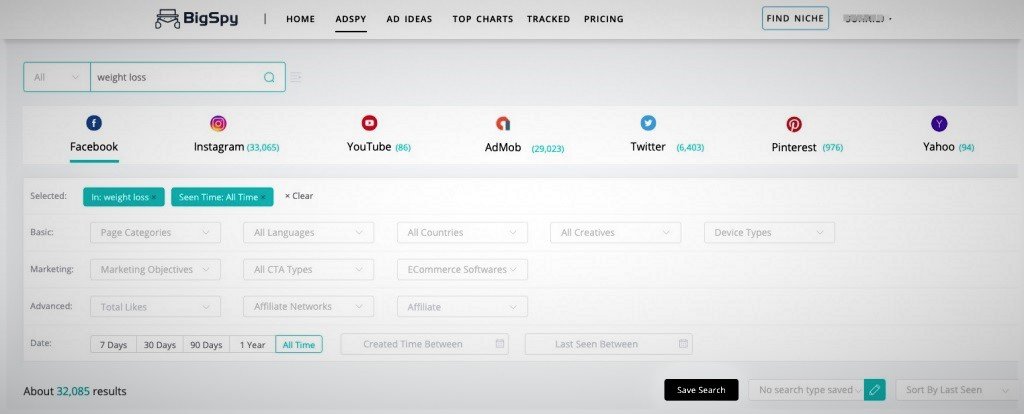Click the Yahoo platform icon
1024x414 pixels.
click(939, 123)
